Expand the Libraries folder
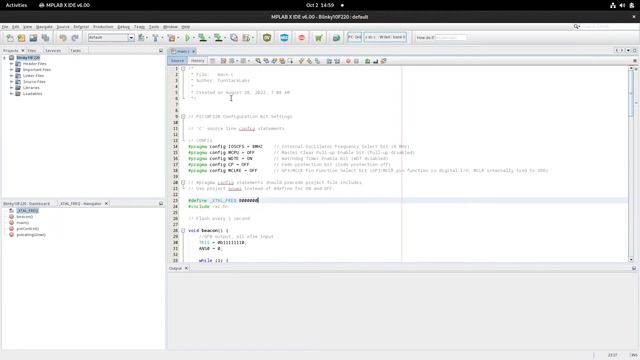640x360 pixels. coord(11,88)
